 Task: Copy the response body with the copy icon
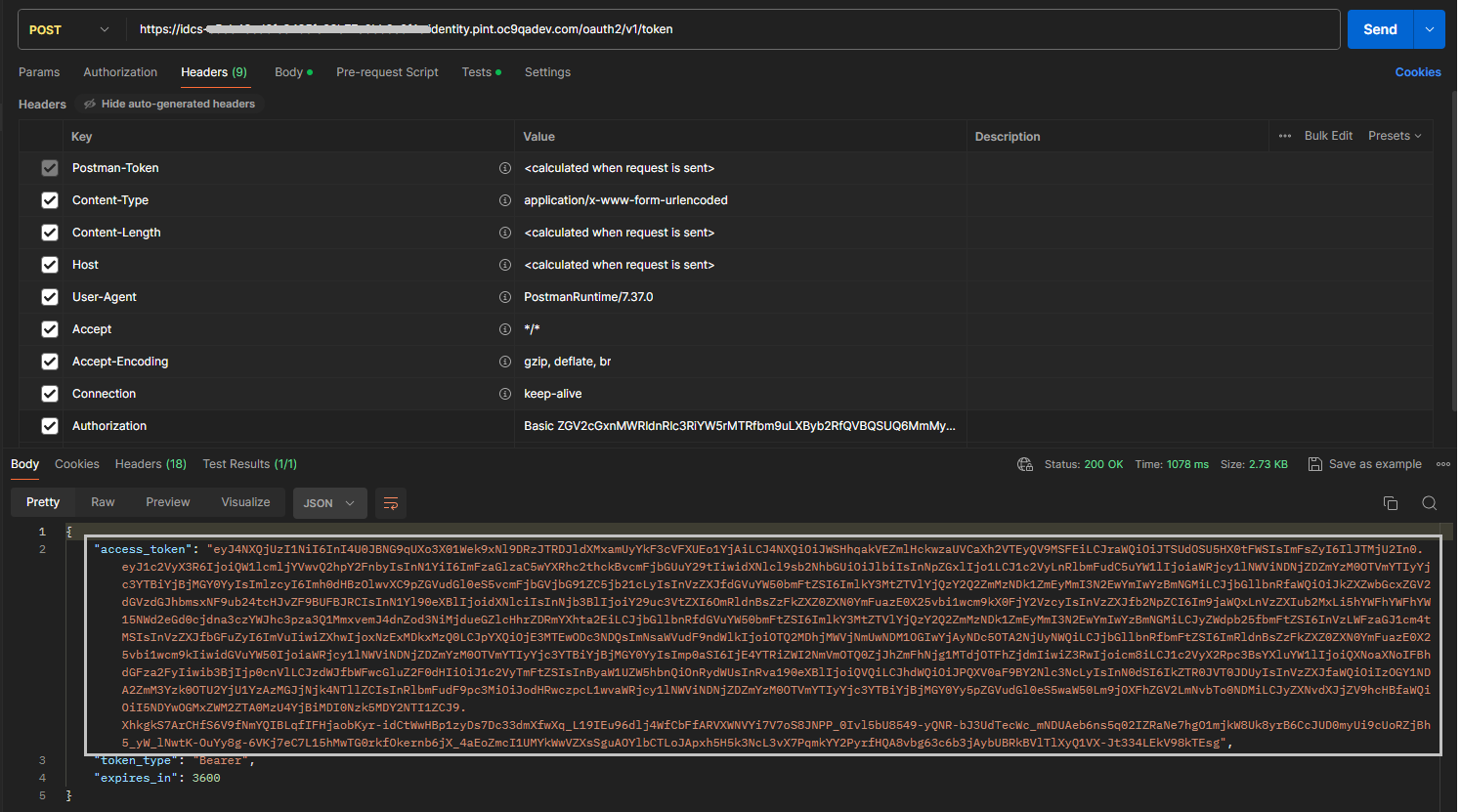pyautogui.click(x=1391, y=503)
